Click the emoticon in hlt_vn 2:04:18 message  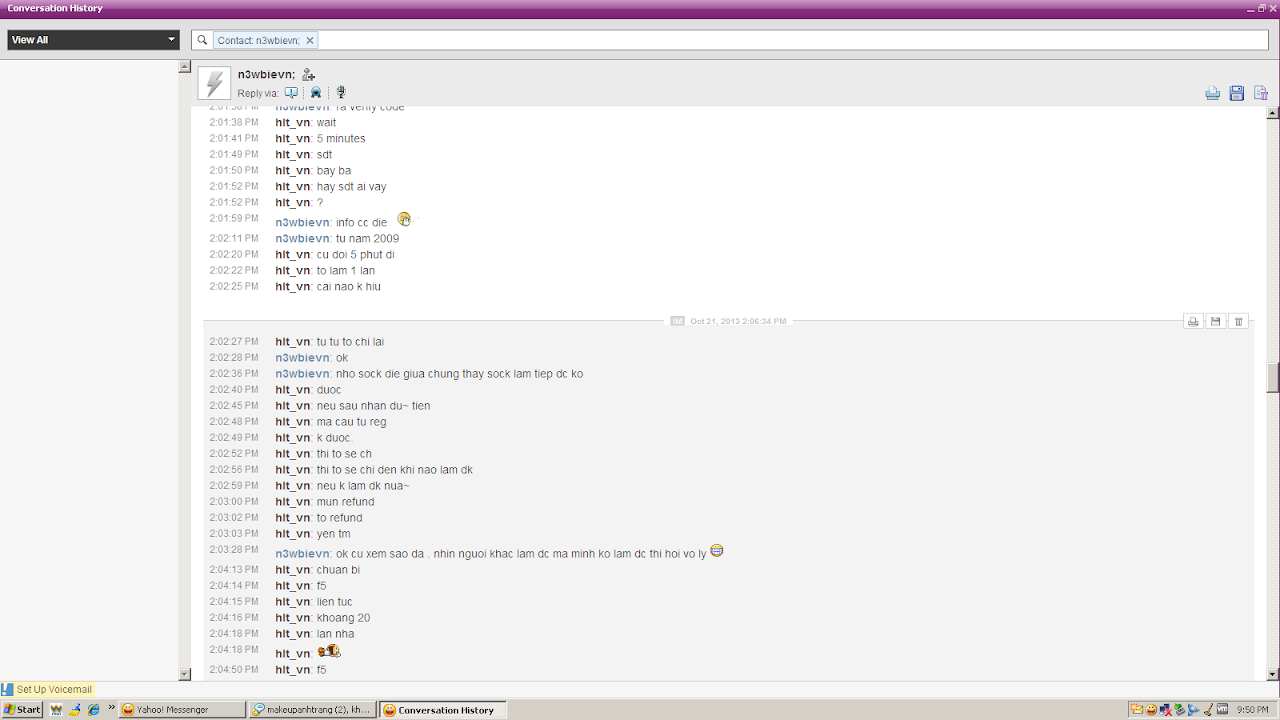tap(329, 651)
